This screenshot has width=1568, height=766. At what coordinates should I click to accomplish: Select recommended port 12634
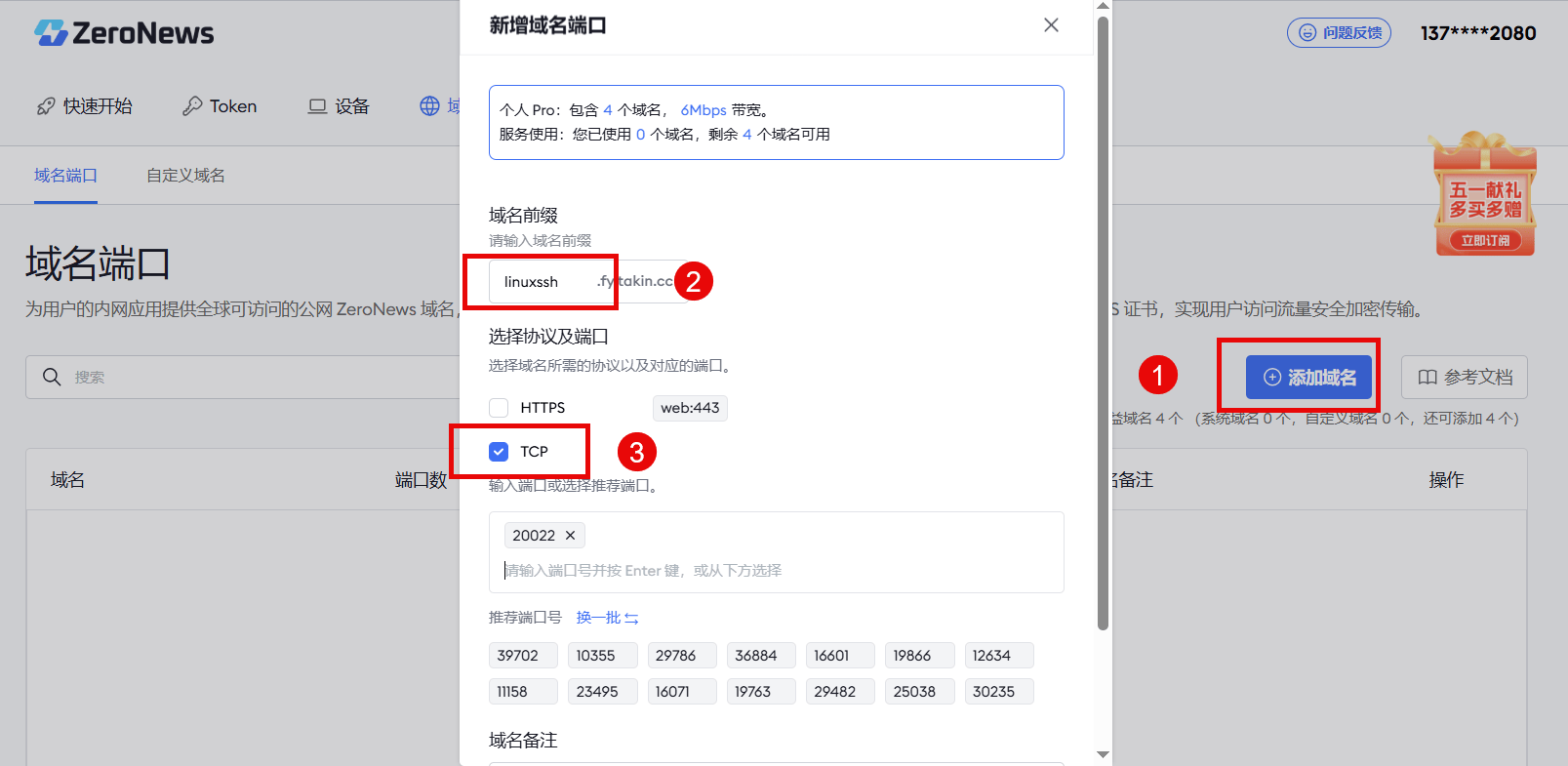coord(999,656)
